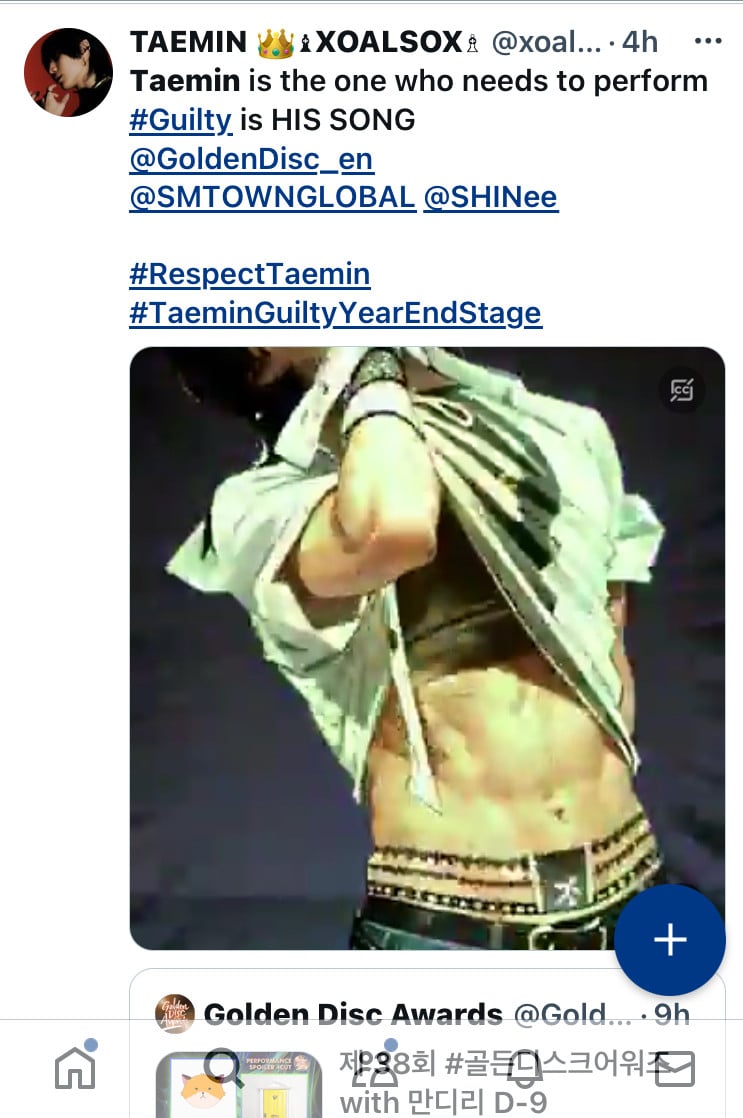
Task: Open the Golden Disc Awards avatar
Action: pos(175,1013)
